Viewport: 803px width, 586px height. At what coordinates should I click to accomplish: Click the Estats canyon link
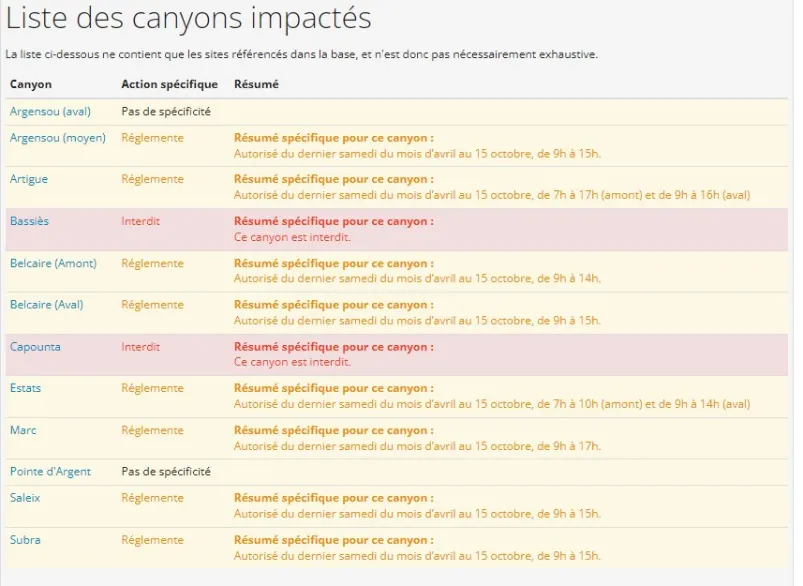(x=26, y=388)
